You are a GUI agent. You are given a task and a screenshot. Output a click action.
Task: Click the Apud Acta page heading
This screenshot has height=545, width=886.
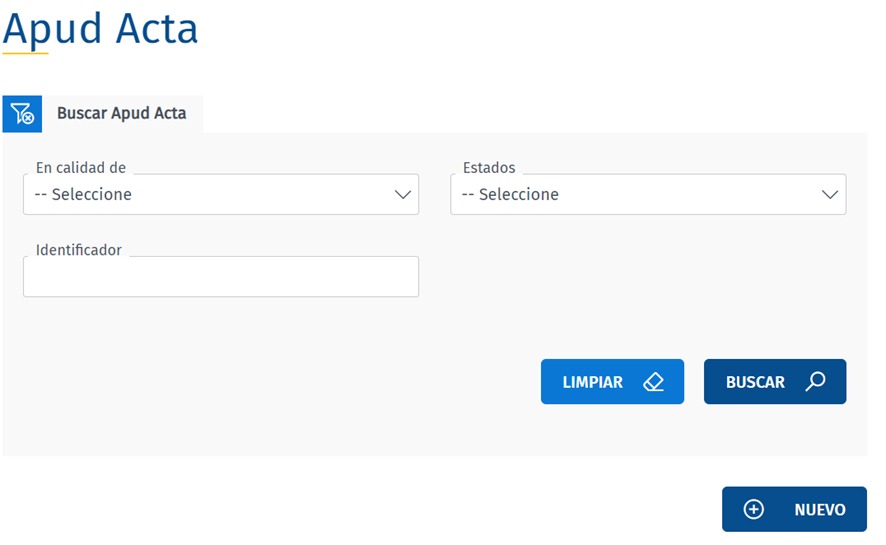pos(101,28)
